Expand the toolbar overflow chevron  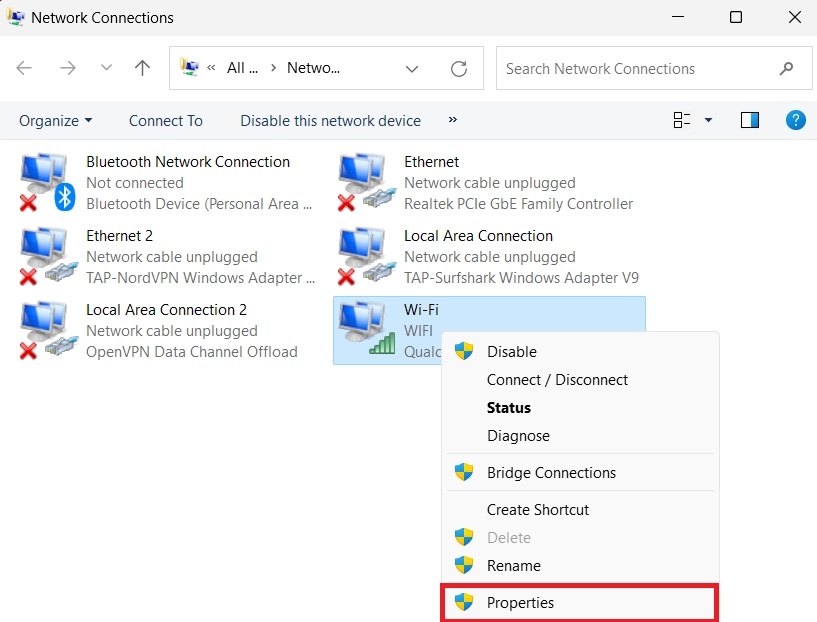coord(453,120)
